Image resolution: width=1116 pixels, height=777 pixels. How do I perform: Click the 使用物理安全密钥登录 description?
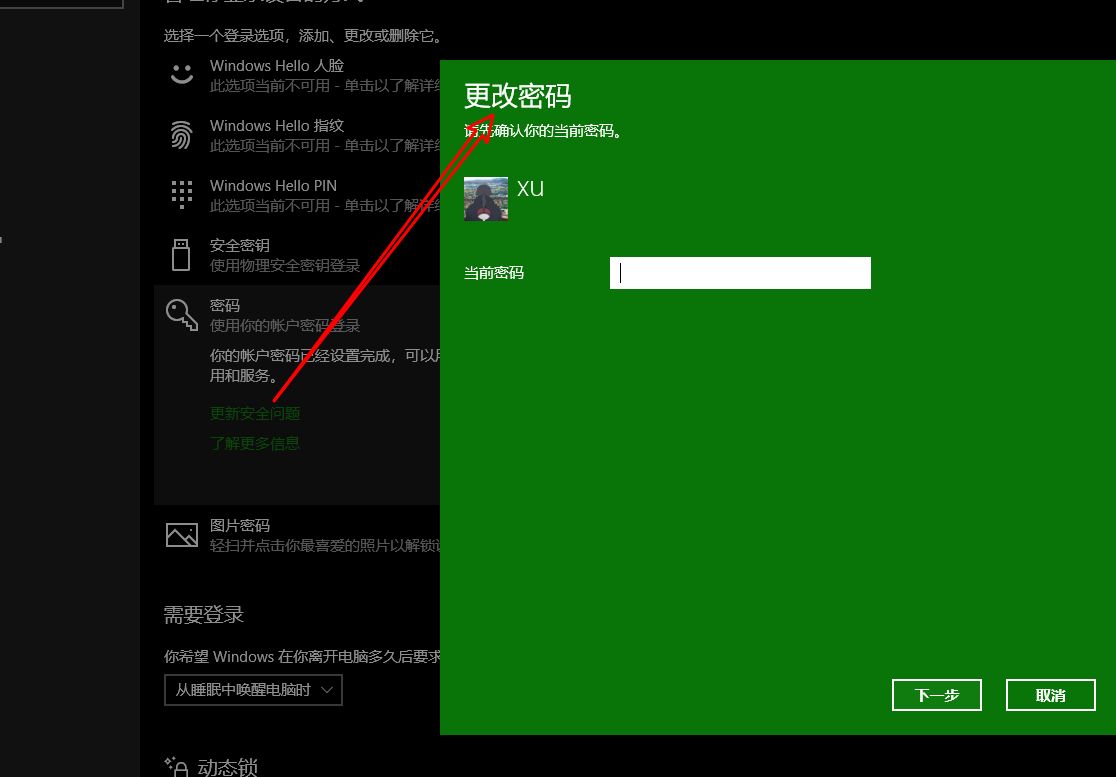[x=285, y=265]
